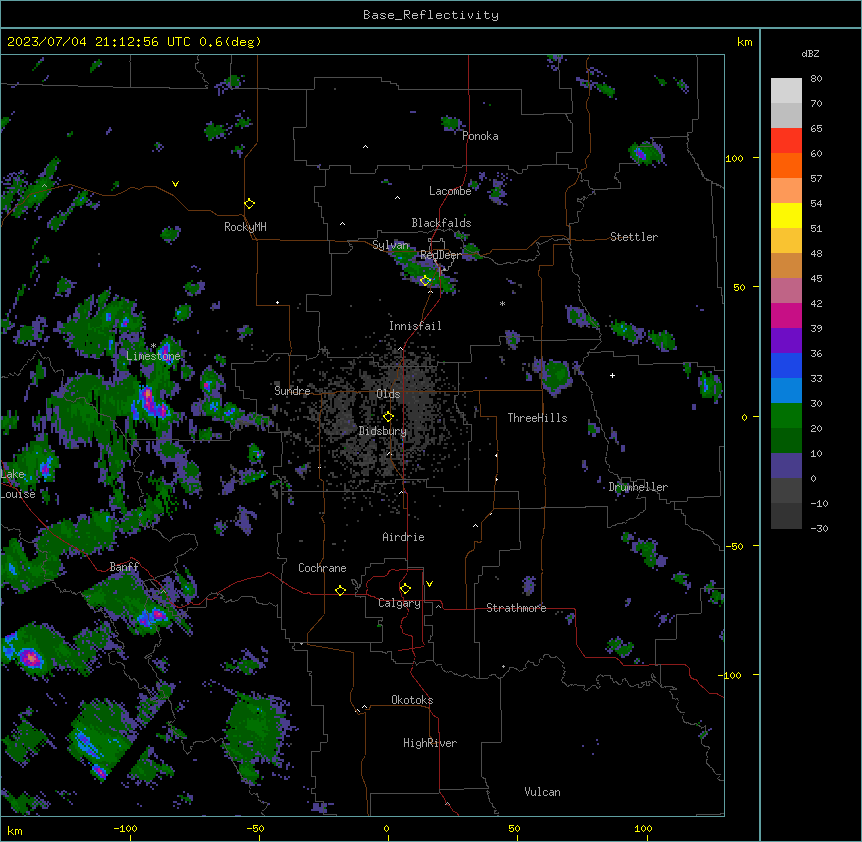
Task: Click the Sylvan label on map
Action: coord(390,245)
